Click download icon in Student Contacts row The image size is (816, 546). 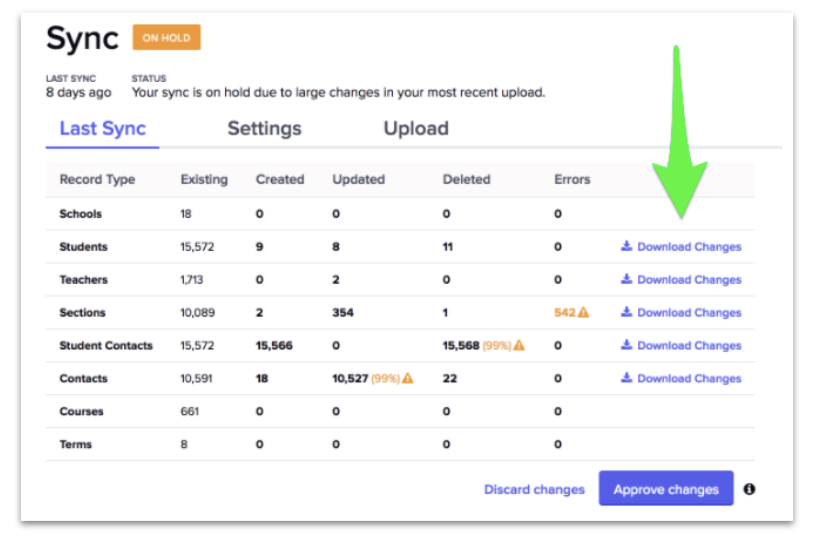click(627, 344)
